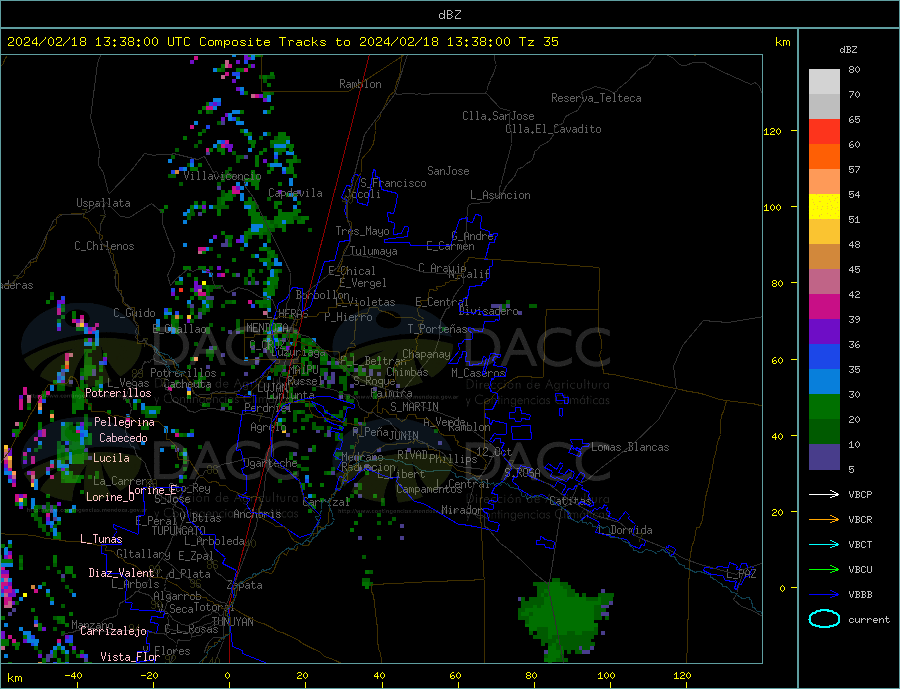This screenshot has width=900, height=689.
Task: Click the Lomas_Blancas map label
Action: (630, 447)
